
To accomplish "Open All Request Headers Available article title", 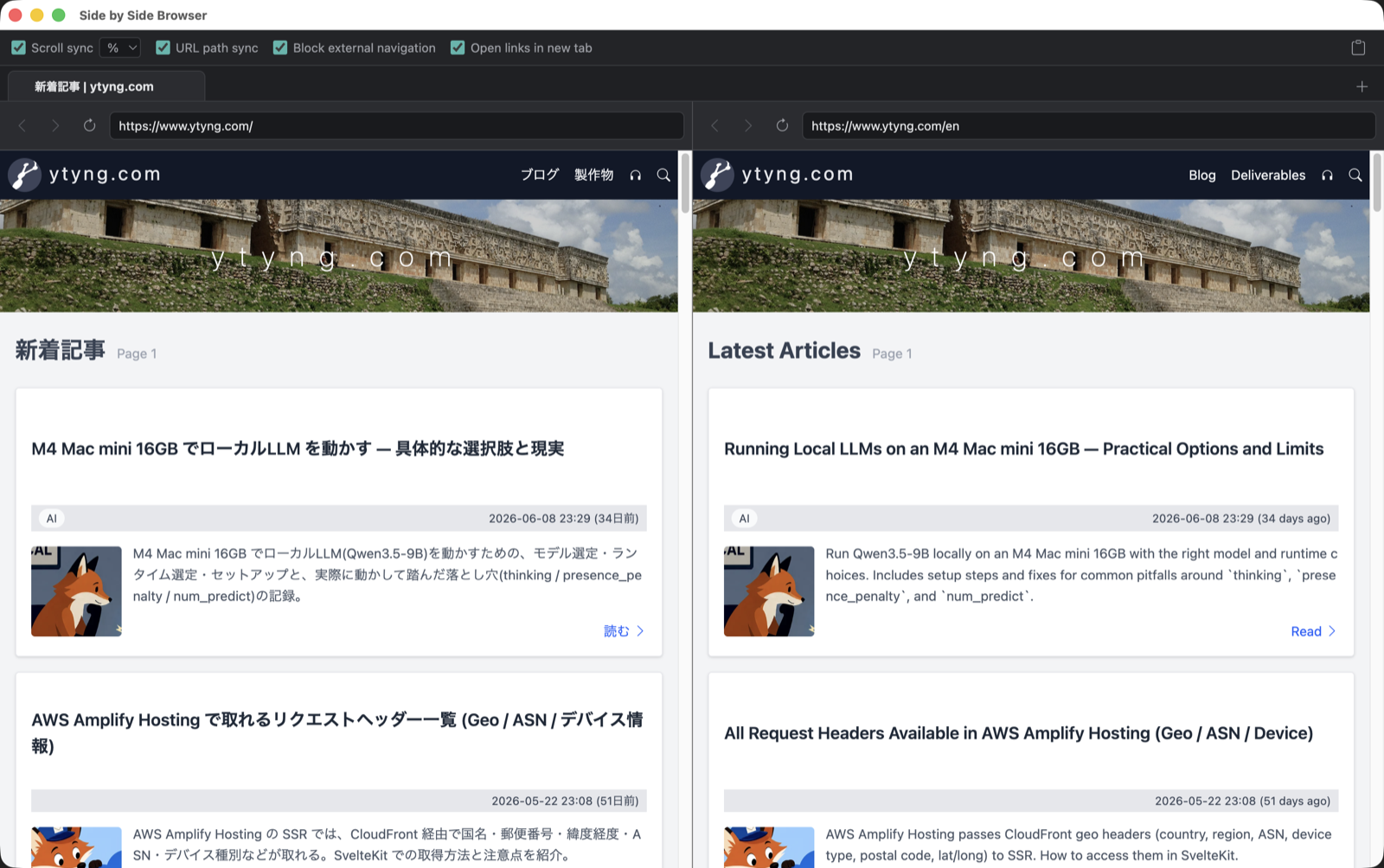I will tap(1018, 733).
